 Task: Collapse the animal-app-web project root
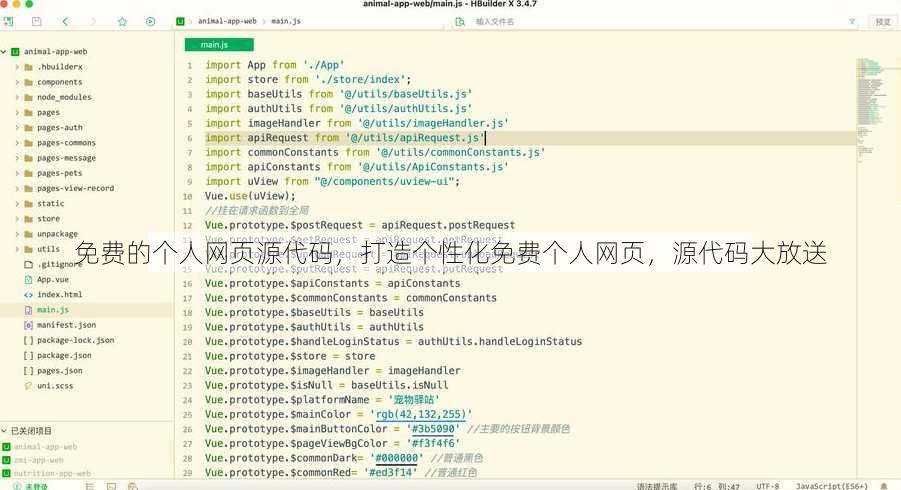4,51
